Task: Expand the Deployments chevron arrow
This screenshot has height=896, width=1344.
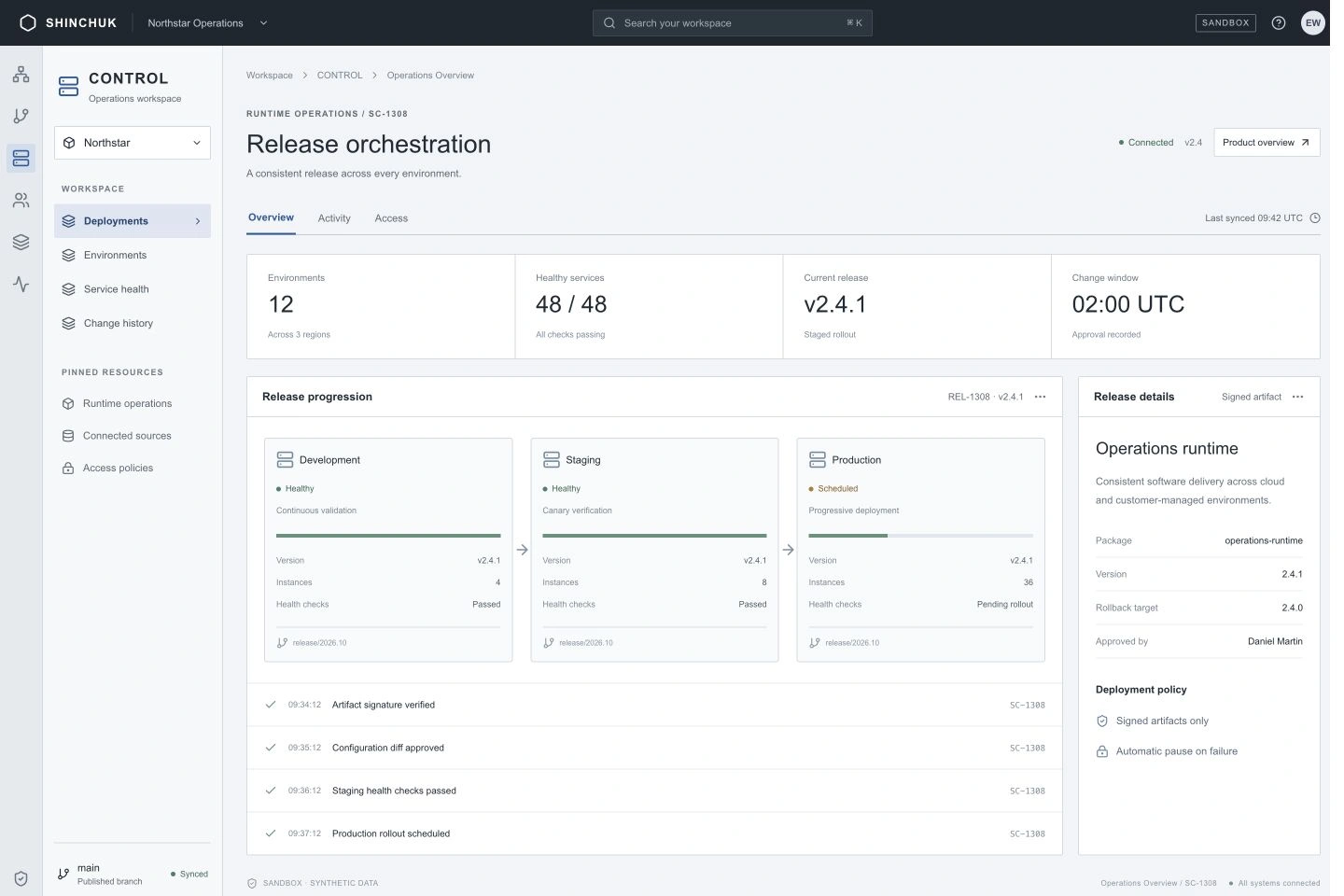Action: click(x=197, y=221)
